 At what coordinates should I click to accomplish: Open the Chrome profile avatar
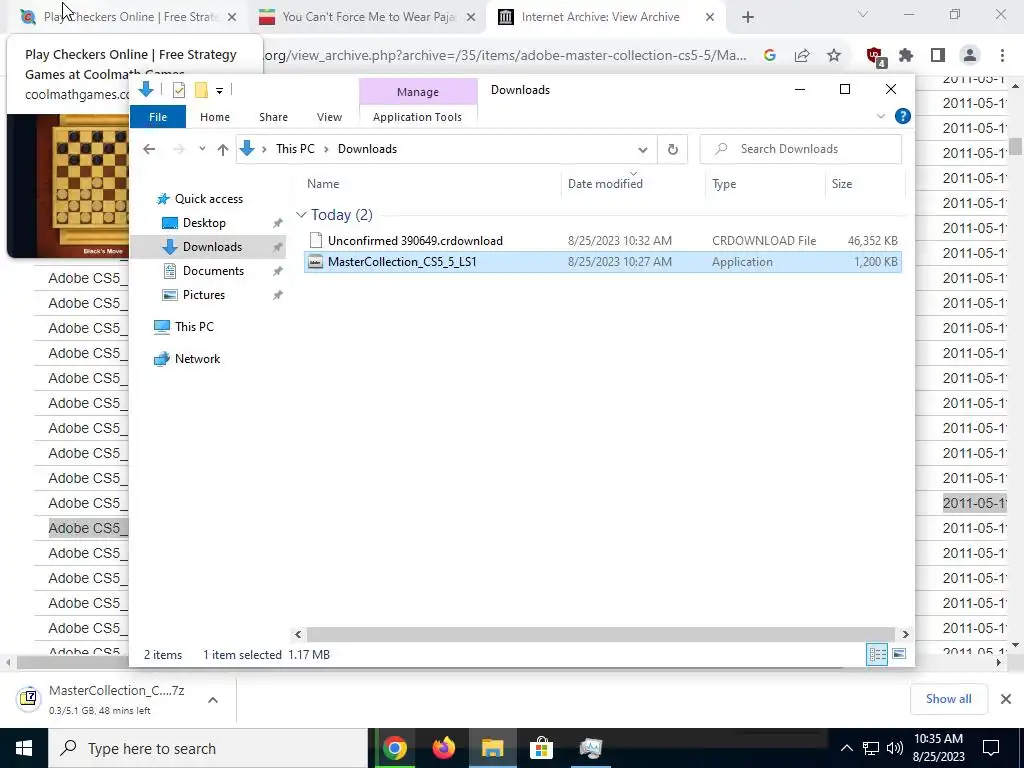[970, 56]
